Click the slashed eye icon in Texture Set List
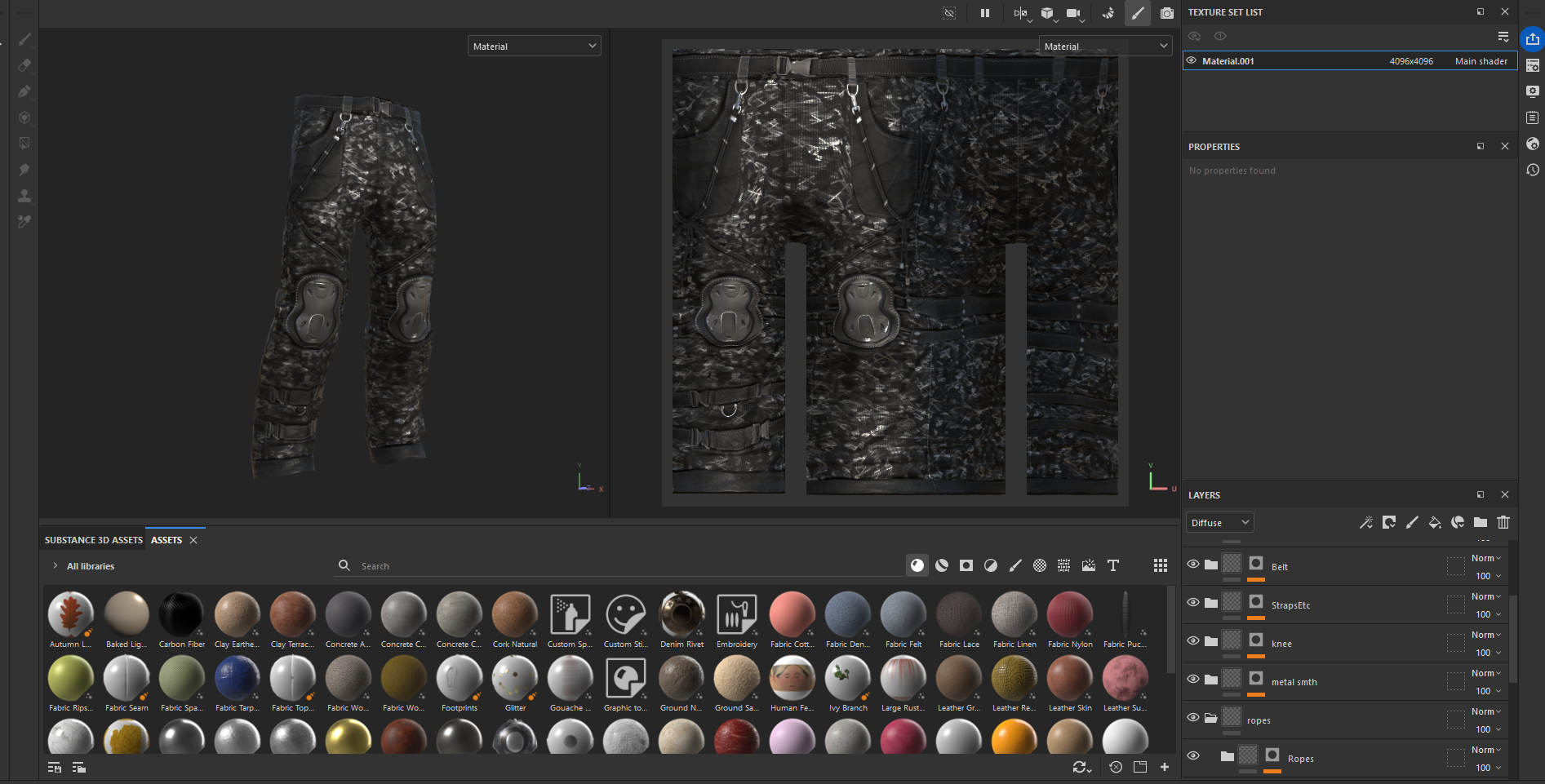The width and height of the screenshot is (1545, 784). pyautogui.click(x=1194, y=36)
